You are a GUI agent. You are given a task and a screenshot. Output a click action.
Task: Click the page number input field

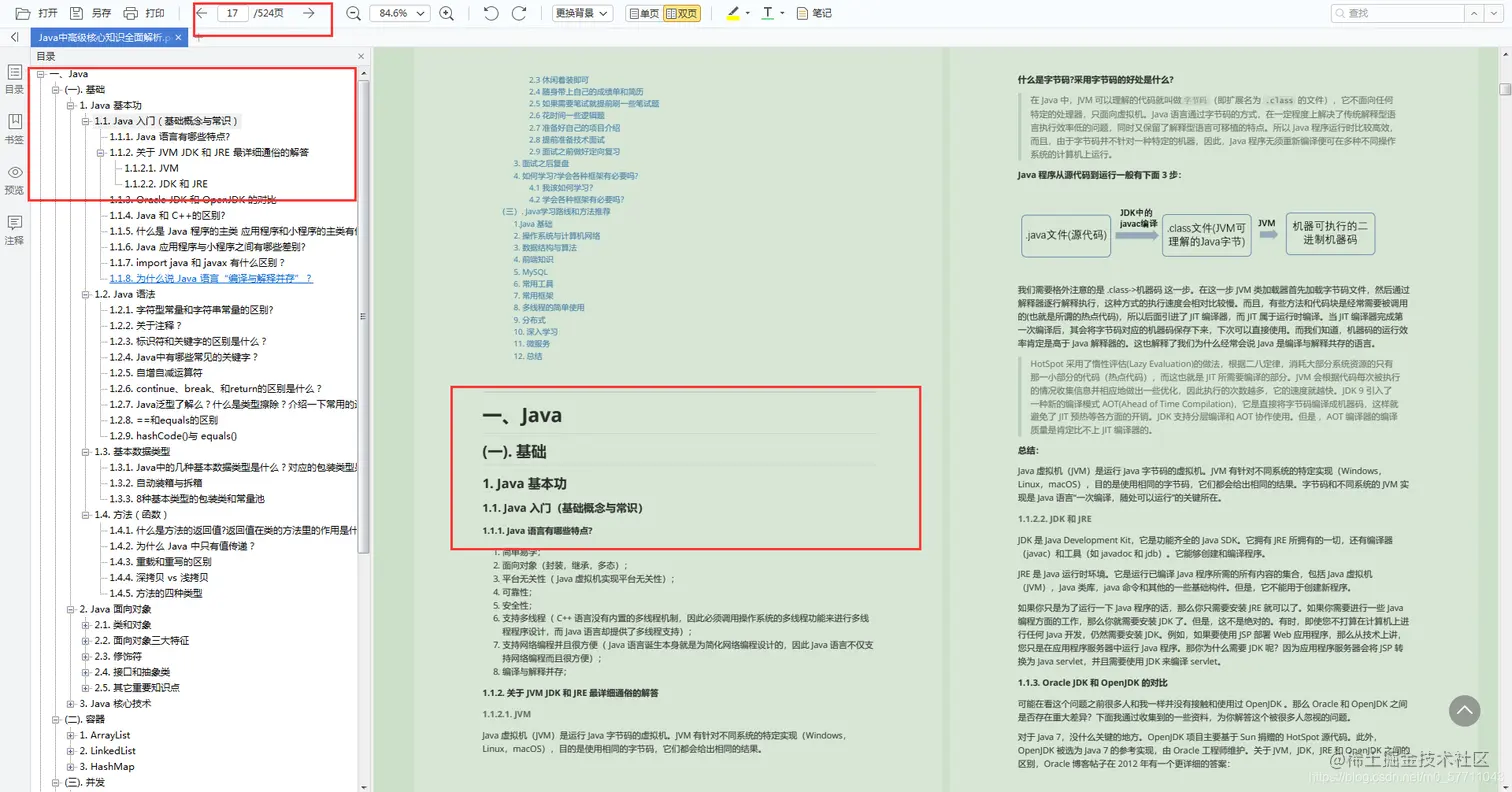coord(232,13)
